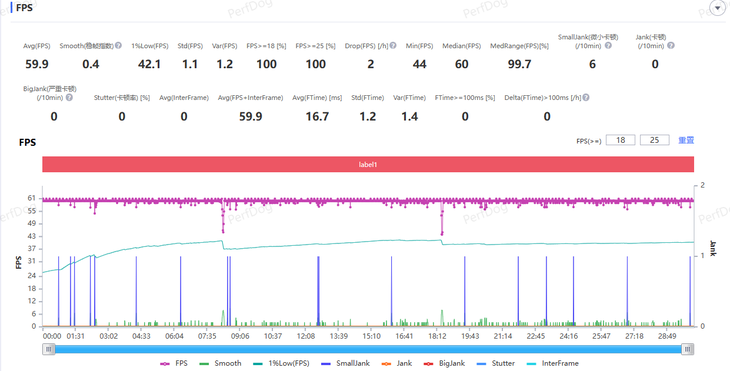Image resolution: width=730 pixels, height=371 pixels.
Task: Open help icon next to Jank (/10min)
Action: point(670,46)
